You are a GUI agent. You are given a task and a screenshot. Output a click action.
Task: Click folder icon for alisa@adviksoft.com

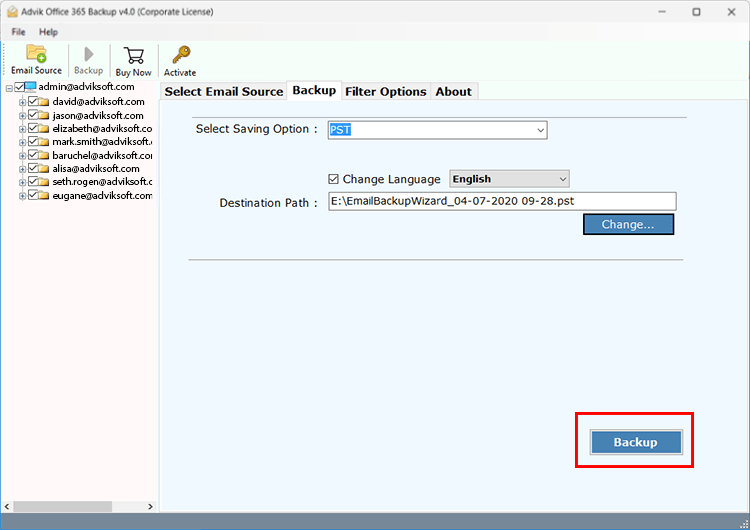pos(44,168)
